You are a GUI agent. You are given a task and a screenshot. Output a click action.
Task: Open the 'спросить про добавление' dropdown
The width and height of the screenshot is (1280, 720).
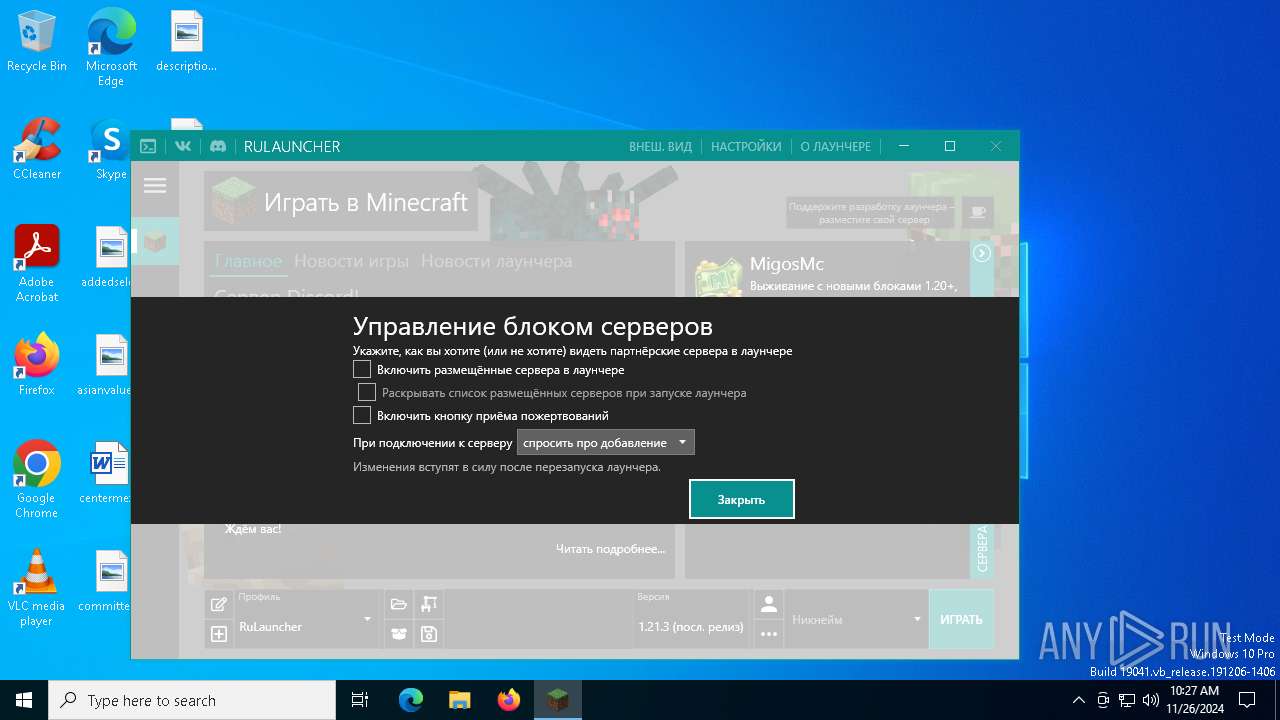click(x=605, y=442)
